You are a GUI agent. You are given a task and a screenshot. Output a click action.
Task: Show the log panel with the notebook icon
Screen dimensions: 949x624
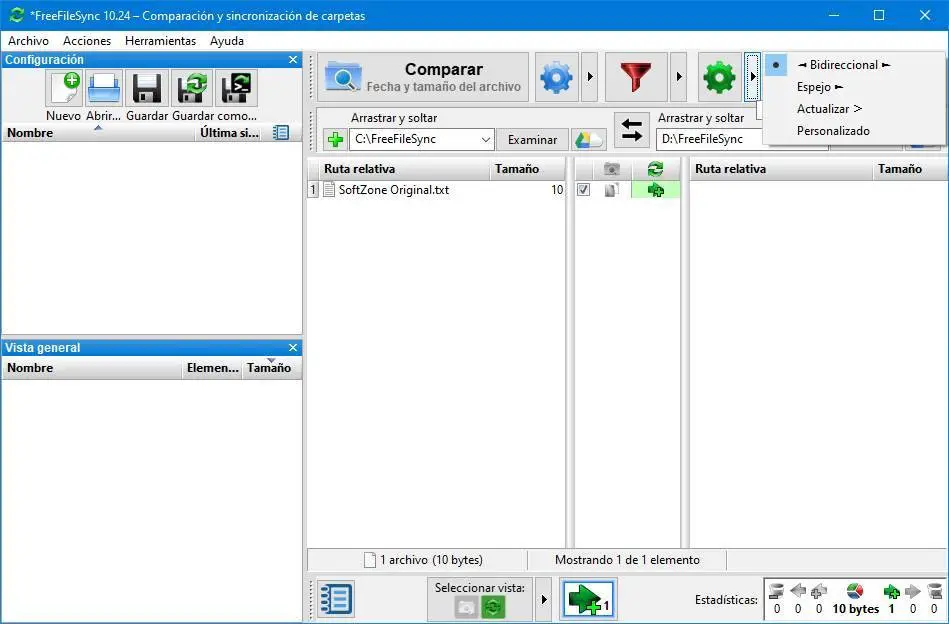click(335, 599)
